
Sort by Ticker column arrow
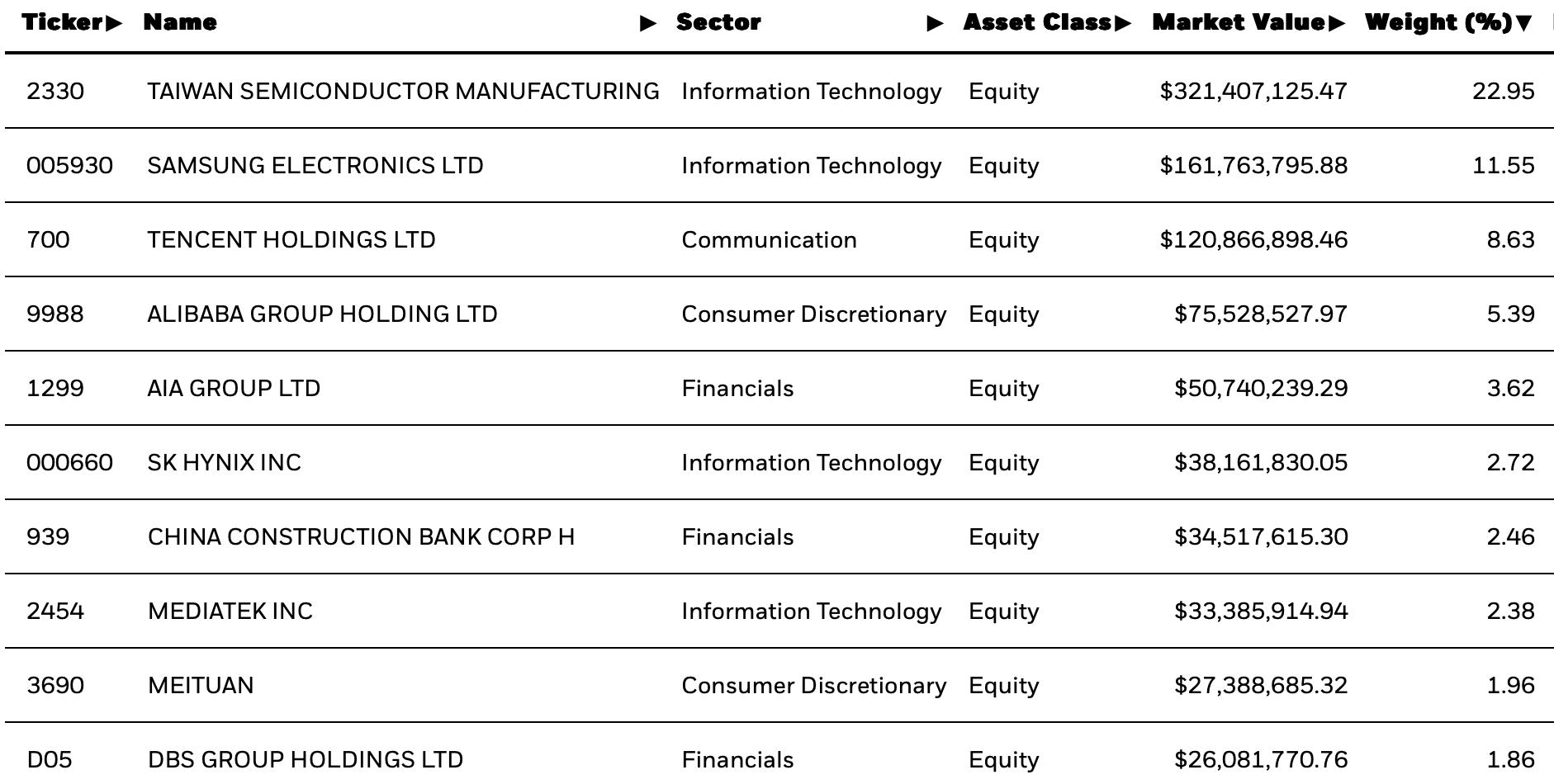tap(114, 23)
